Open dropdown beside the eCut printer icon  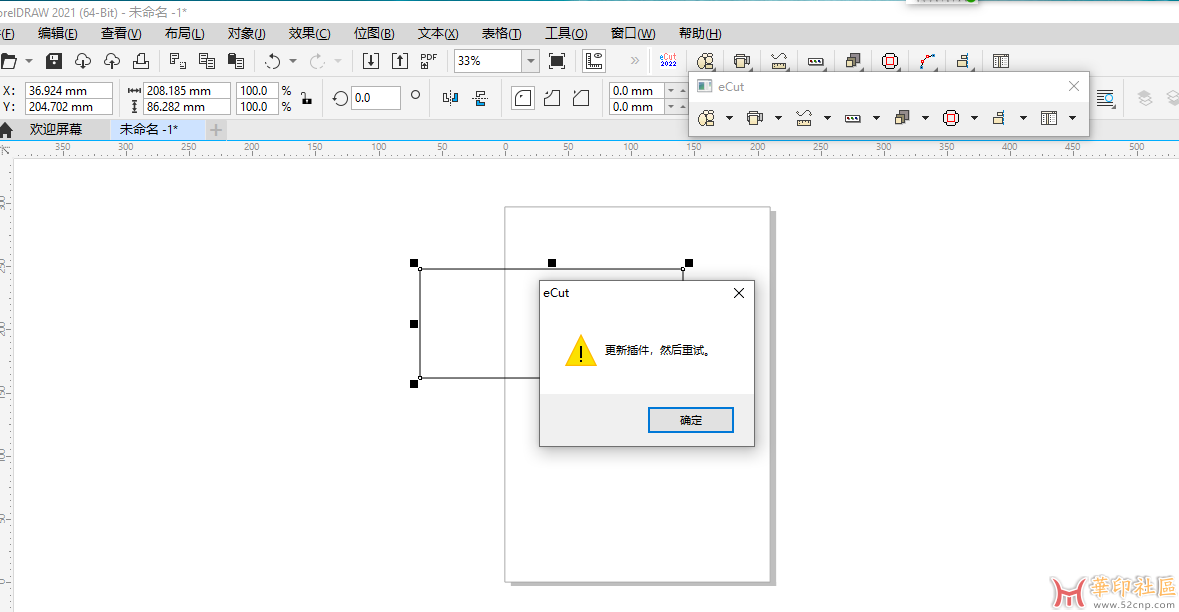point(778,118)
